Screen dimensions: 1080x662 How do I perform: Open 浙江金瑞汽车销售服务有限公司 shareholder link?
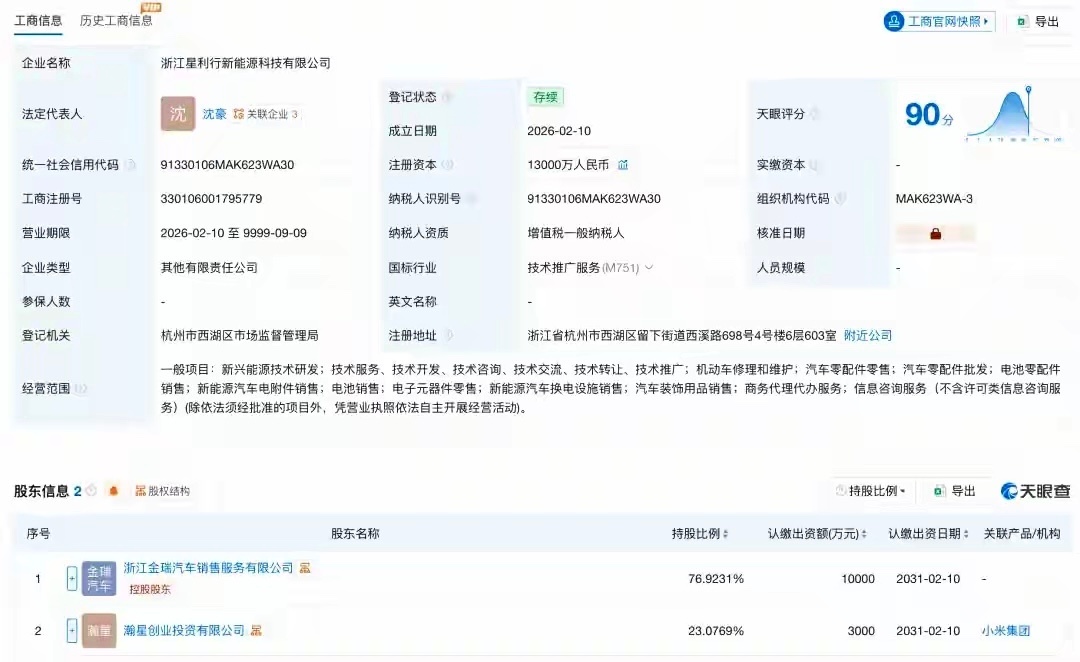[x=209, y=568]
